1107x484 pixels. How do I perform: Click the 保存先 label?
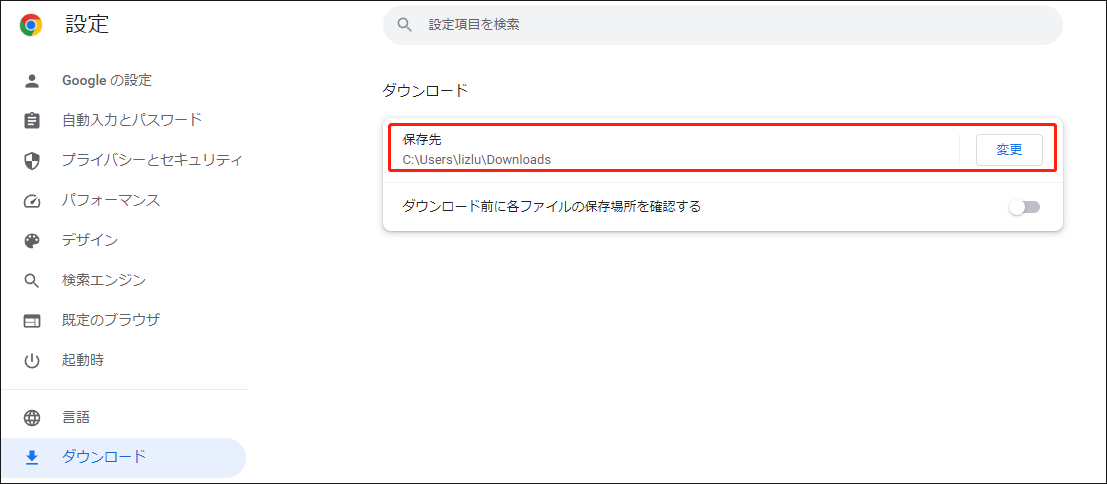pyautogui.click(x=421, y=140)
